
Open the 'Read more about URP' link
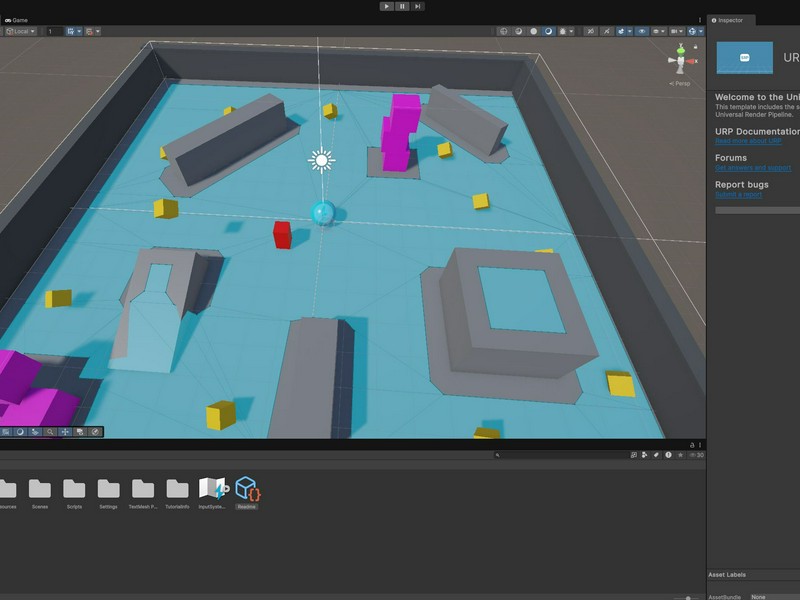748,141
